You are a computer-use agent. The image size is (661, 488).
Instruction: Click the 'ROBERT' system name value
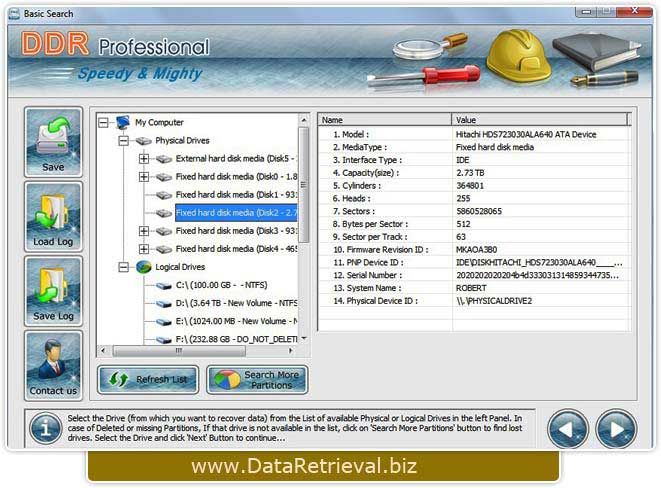(471, 288)
